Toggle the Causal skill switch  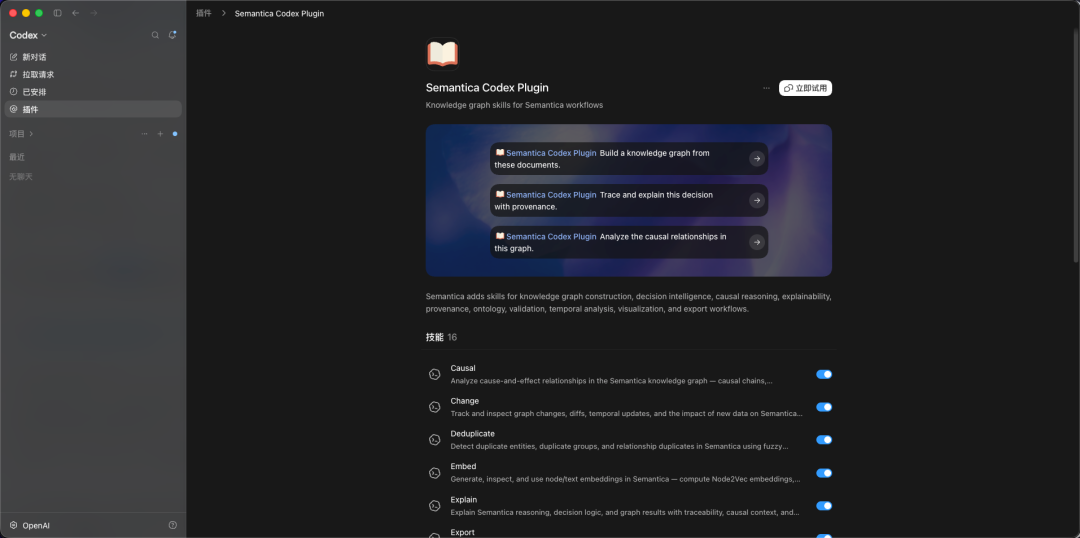824,374
